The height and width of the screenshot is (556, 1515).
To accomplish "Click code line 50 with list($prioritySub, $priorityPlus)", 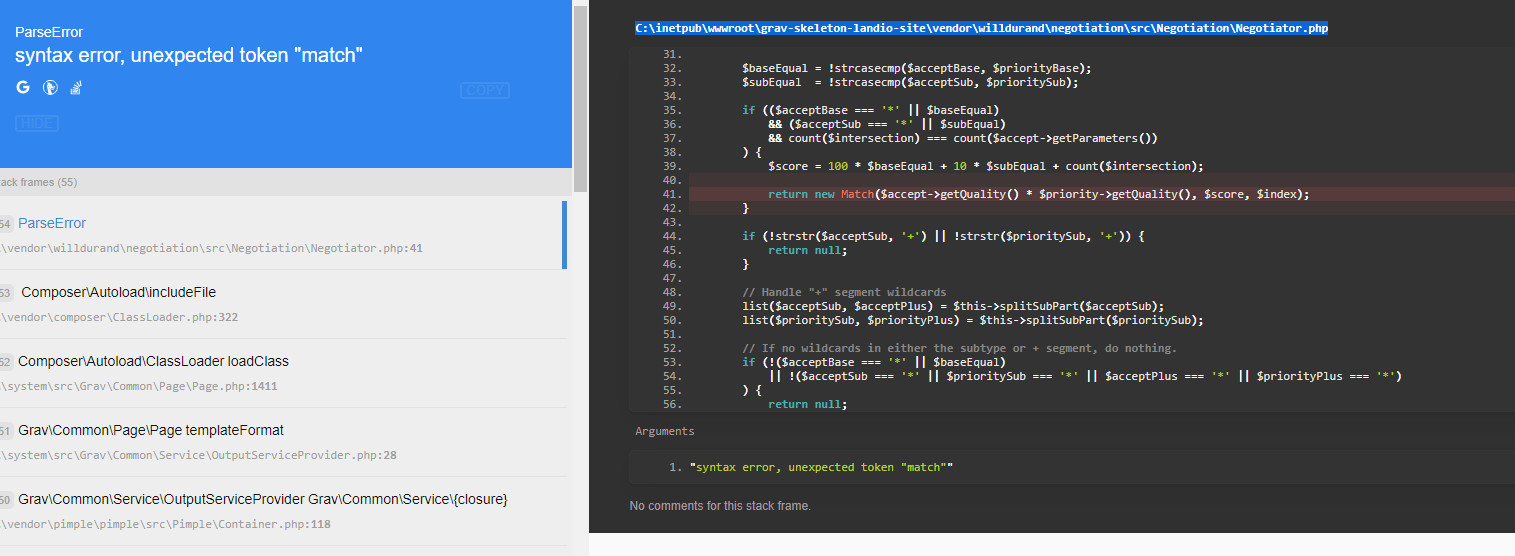I will 972,320.
